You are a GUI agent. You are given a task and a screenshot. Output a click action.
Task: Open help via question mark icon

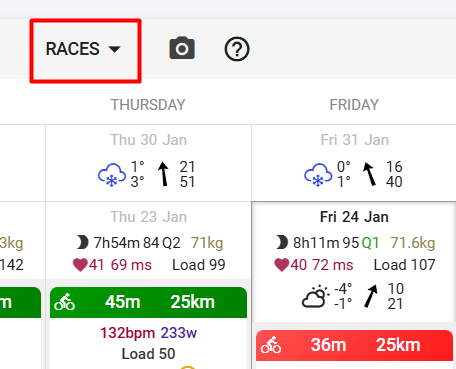pyautogui.click(x=237, y=49)
